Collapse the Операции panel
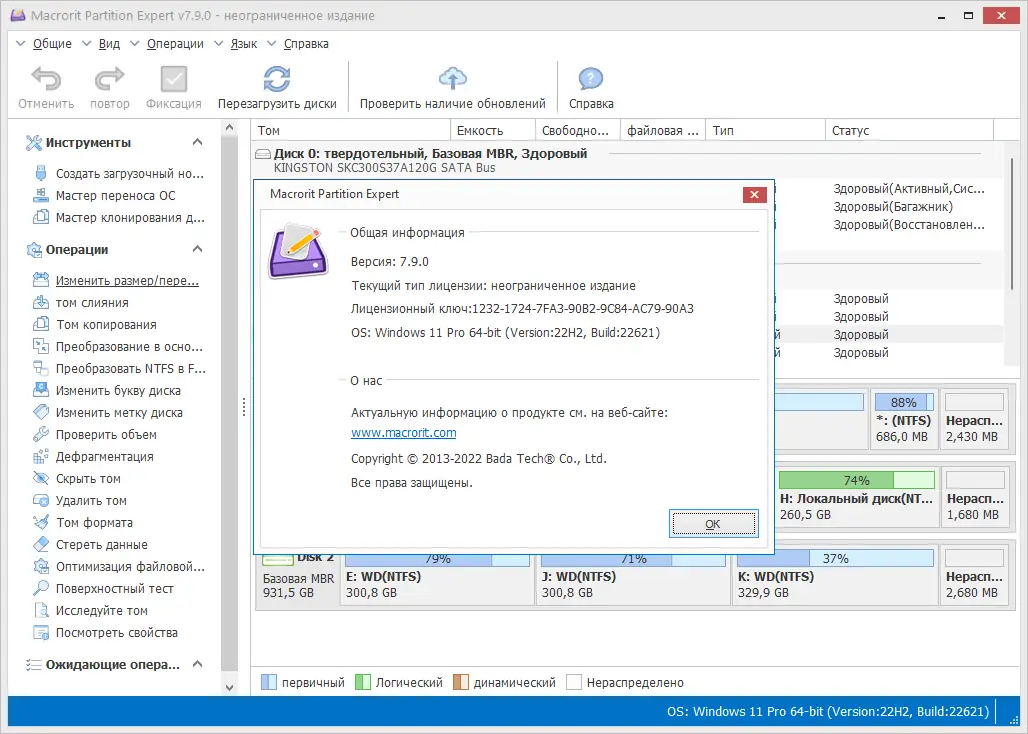 pos(196,249)
